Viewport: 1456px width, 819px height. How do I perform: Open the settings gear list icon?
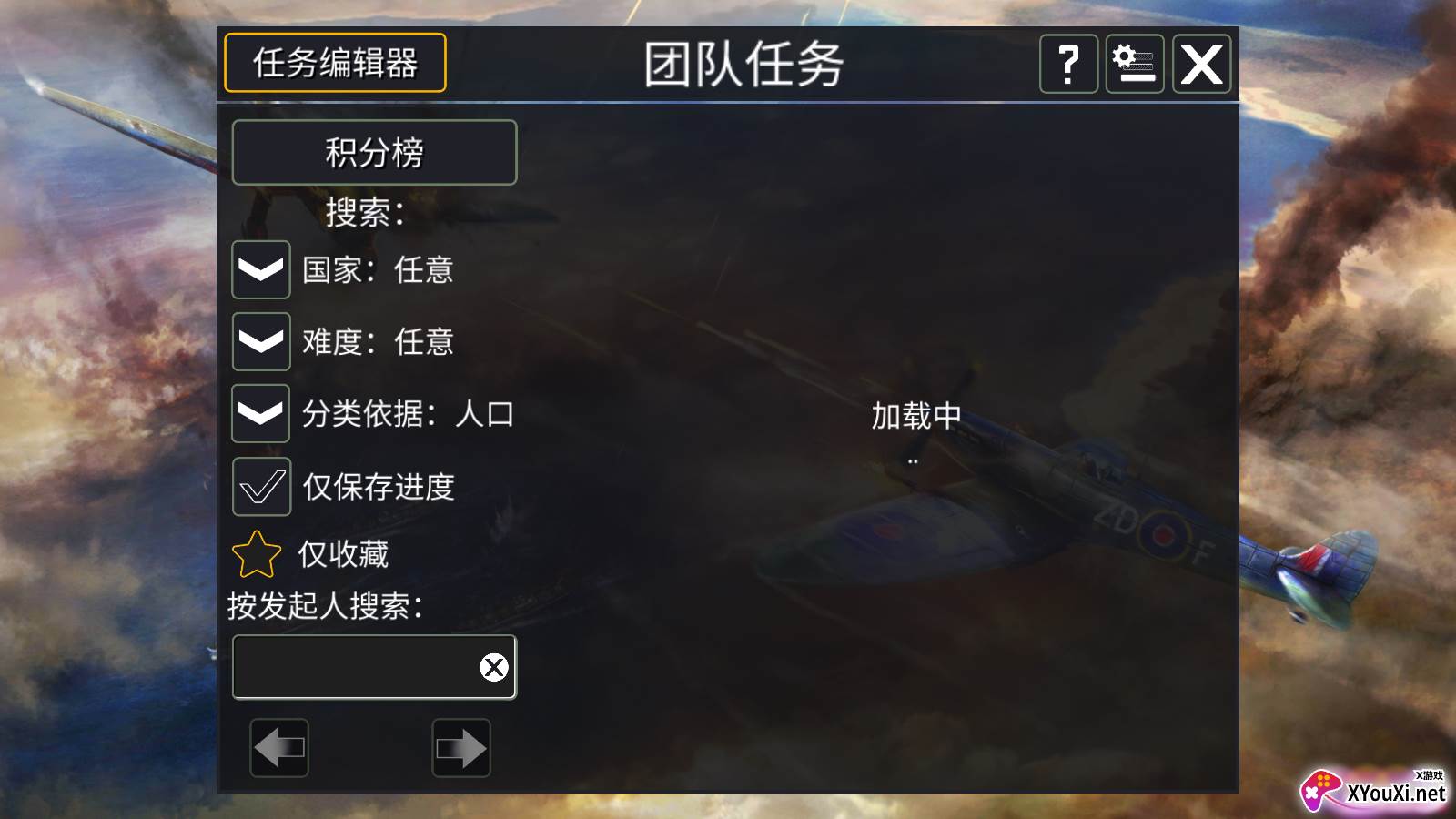coord(1135,64)
